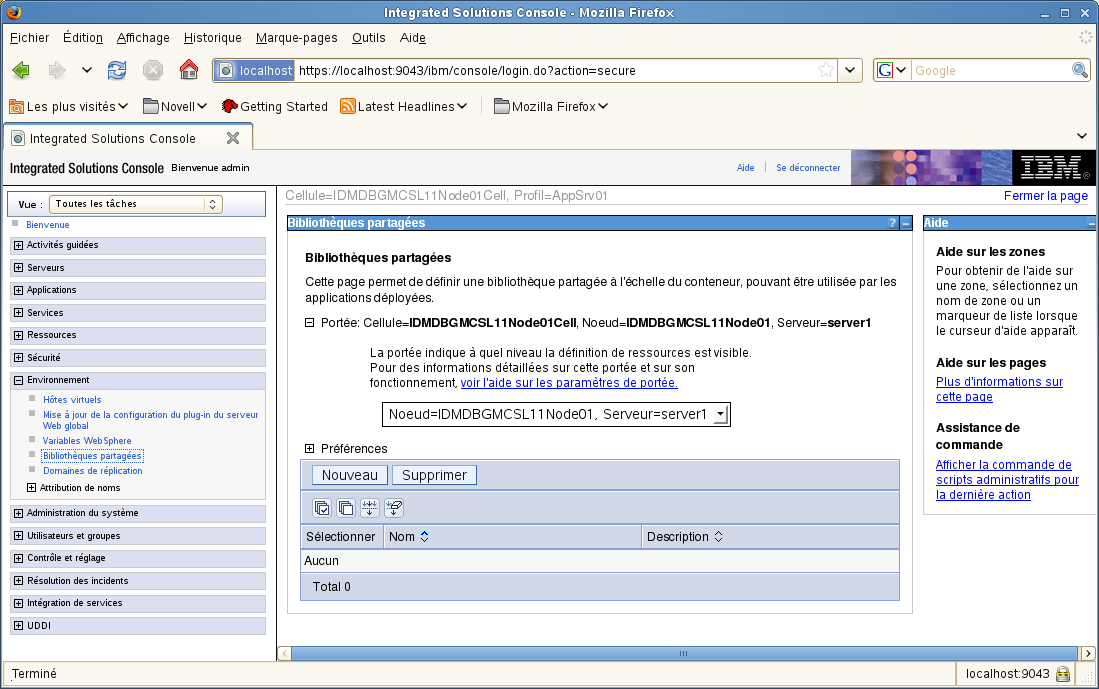Open the Fichier menu
This screenshot has width=1099, height=689.
pyautogui.click(x=29, y=38)
